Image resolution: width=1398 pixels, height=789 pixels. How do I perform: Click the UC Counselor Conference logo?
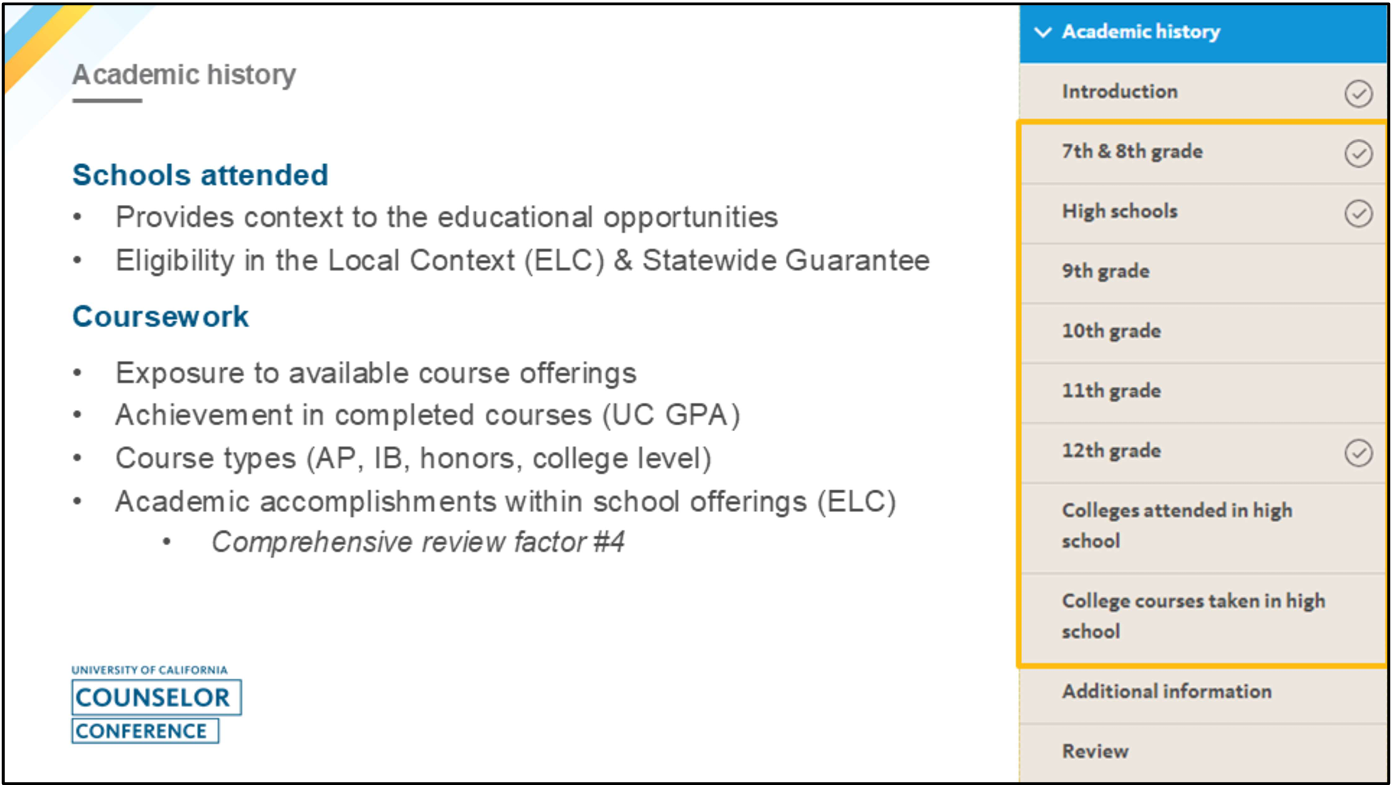(155, 705)
